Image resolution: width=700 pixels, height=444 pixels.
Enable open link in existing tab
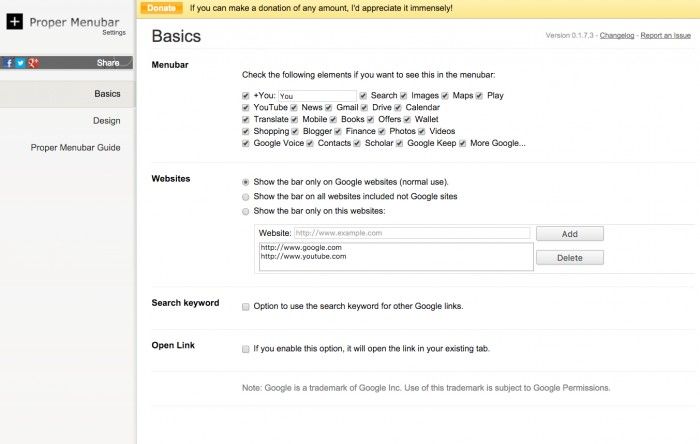tap(246, 349)
